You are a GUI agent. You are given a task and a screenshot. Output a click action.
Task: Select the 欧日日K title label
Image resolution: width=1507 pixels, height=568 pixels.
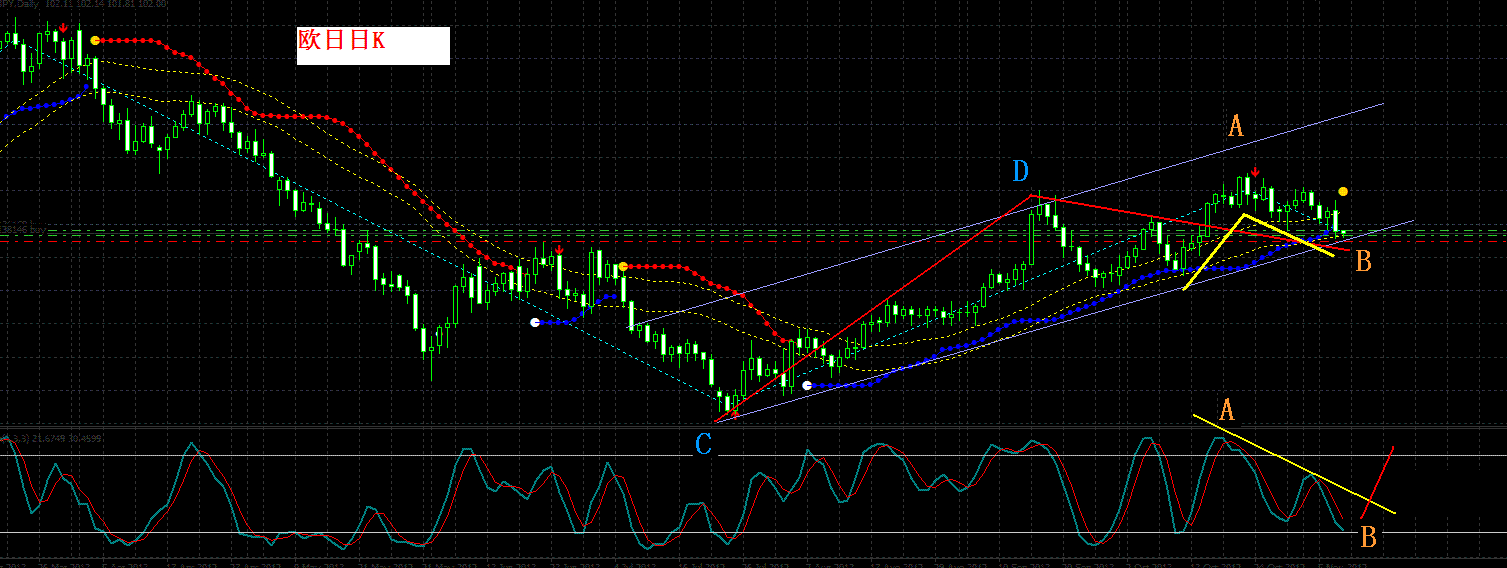tap(373, 46)
